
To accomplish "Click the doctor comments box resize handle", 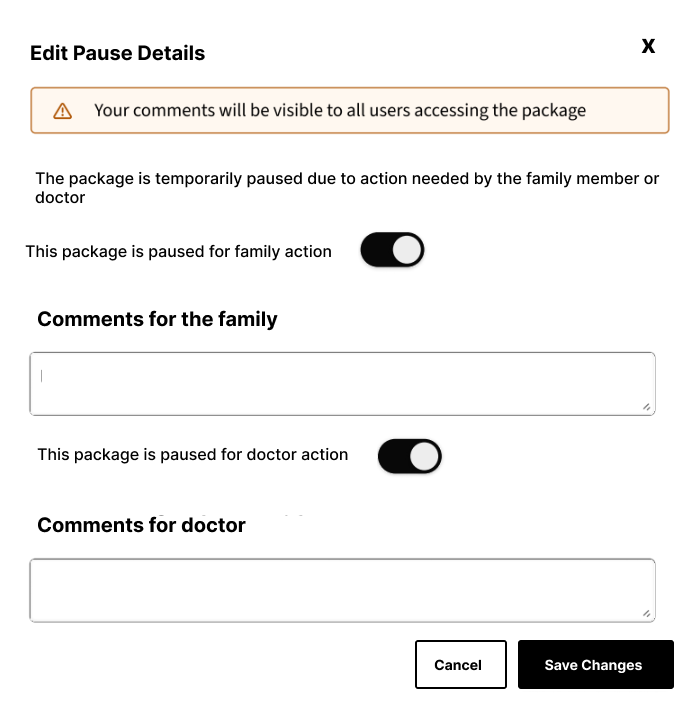I will [x=647, y=614].
